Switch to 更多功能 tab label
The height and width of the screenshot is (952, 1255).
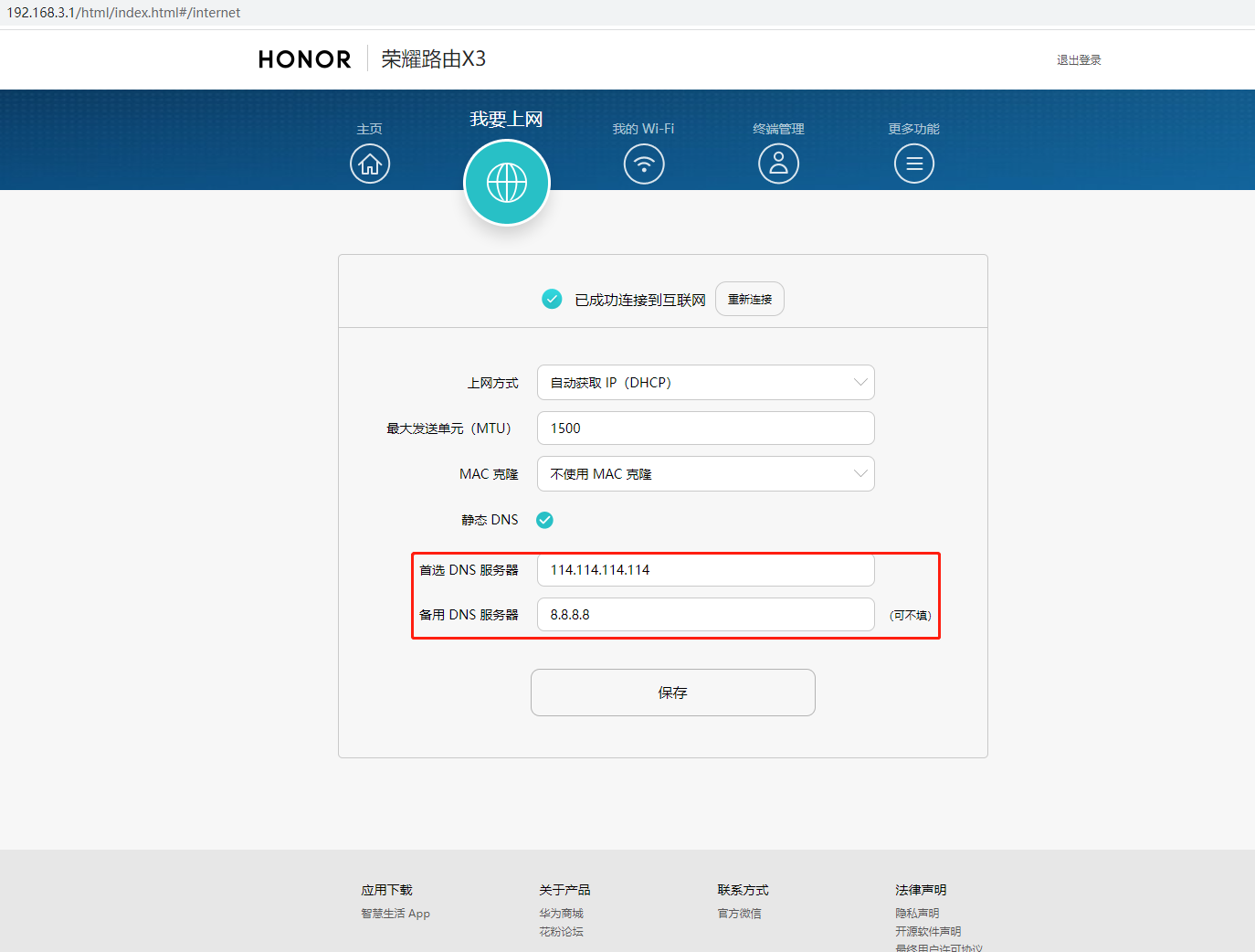click(914, 129)
